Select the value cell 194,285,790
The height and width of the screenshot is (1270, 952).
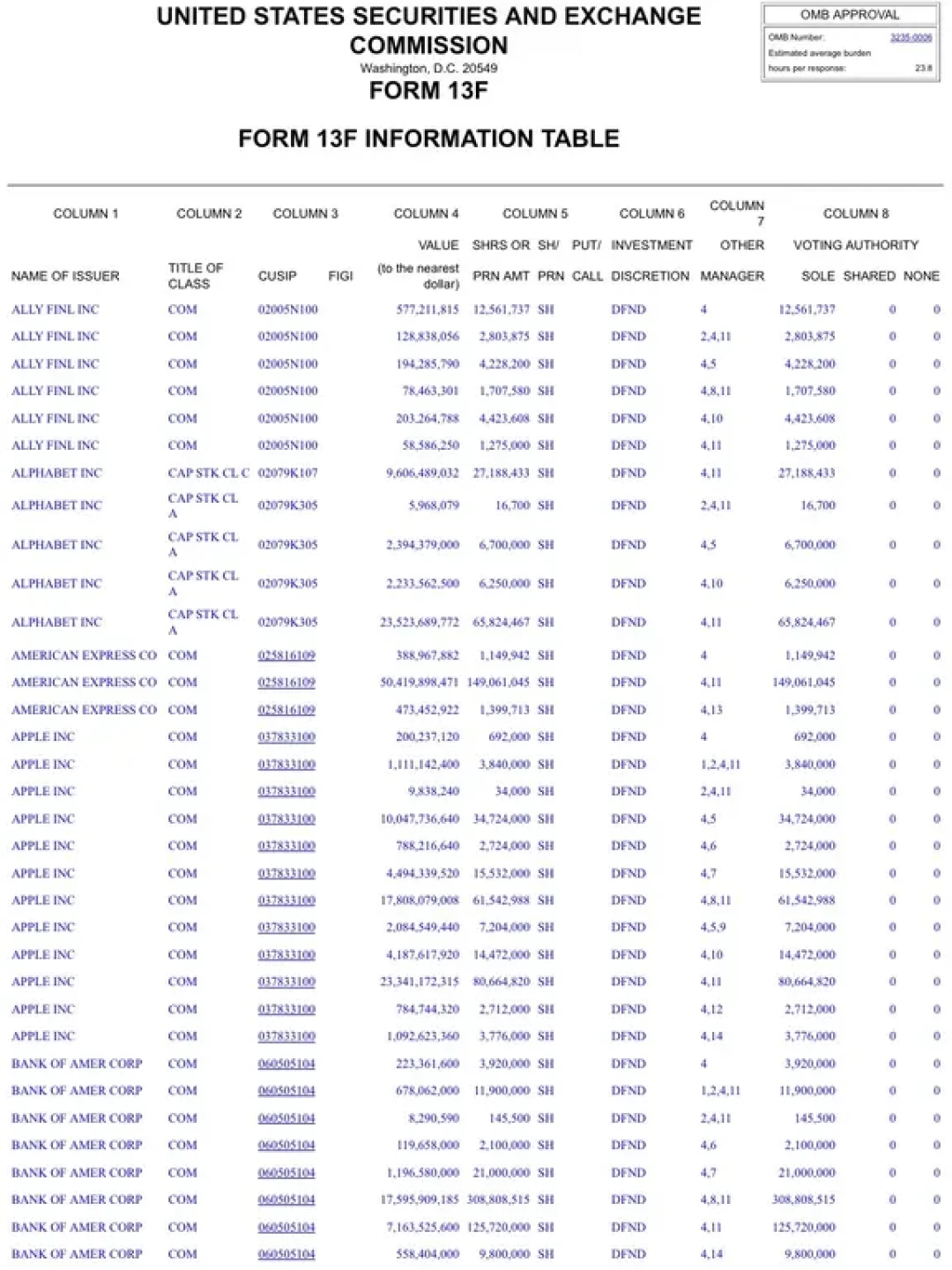(428, 364)
